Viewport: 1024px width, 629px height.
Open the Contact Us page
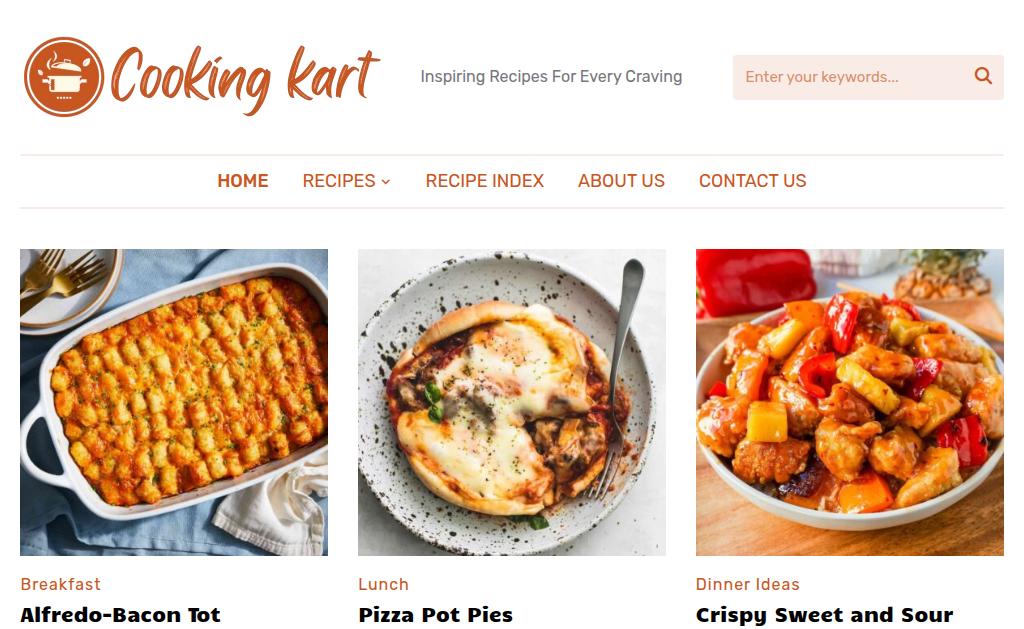coord(752,181)
